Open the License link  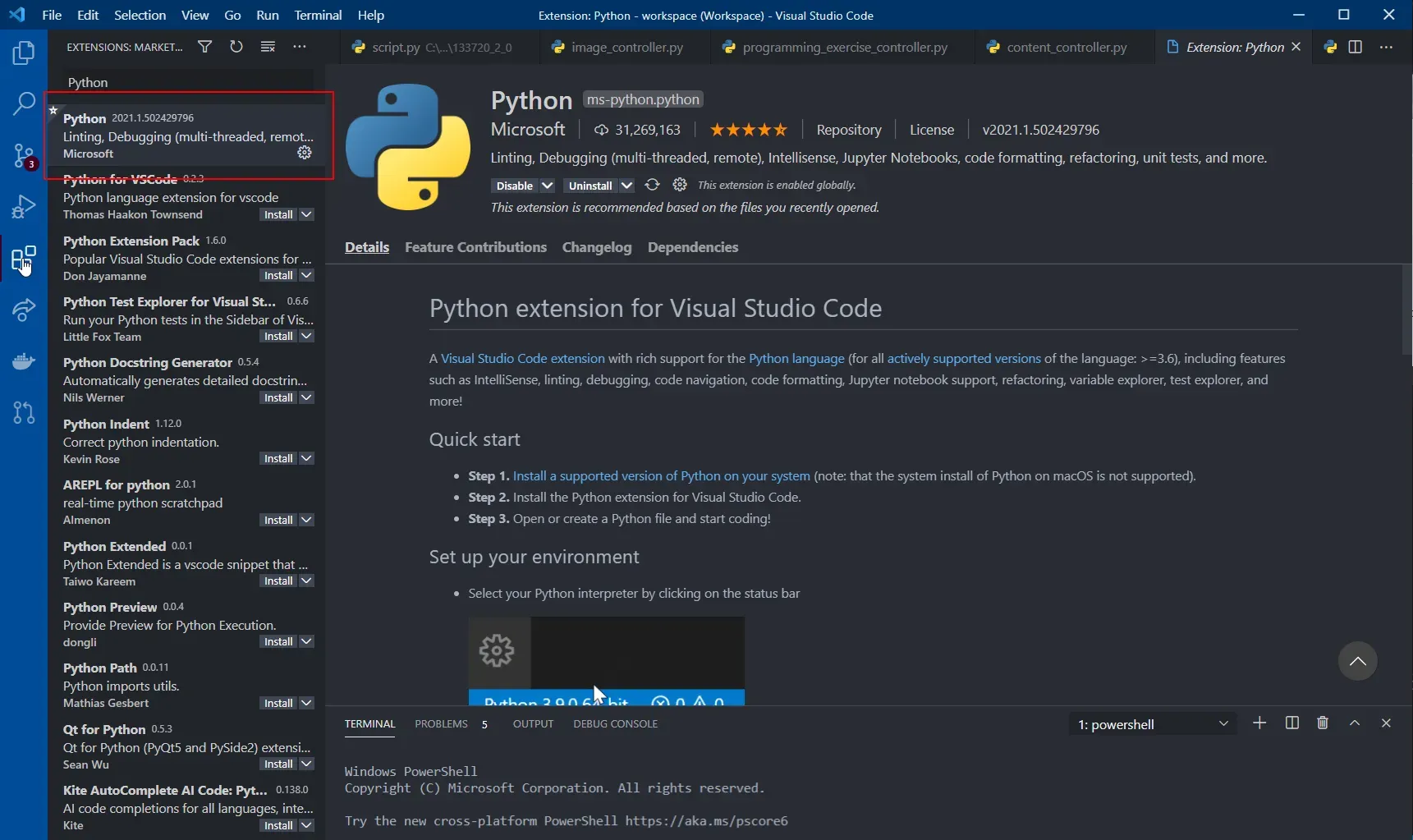(x=932, y=130)
